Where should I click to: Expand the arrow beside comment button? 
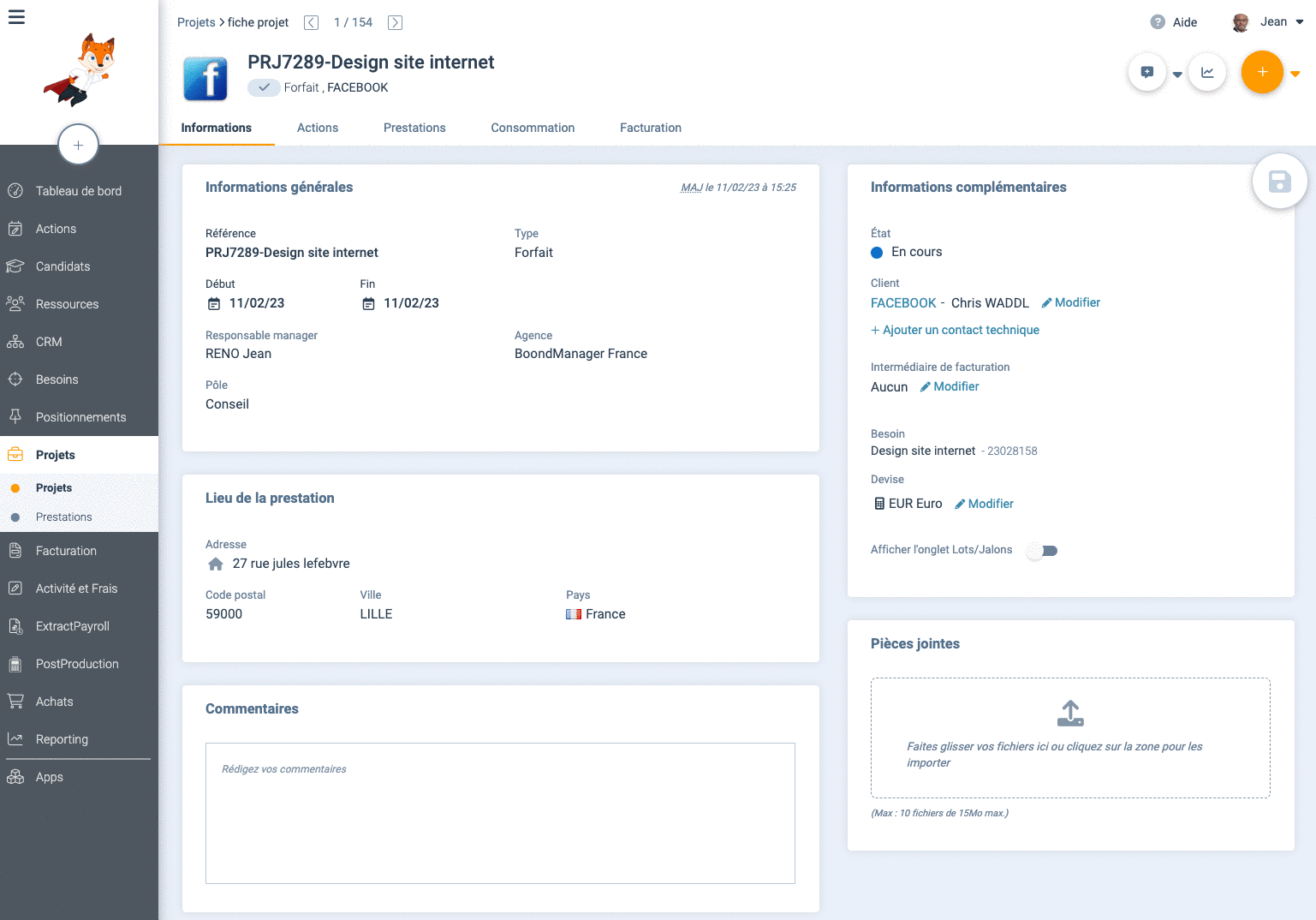[x=1177, y=75]
